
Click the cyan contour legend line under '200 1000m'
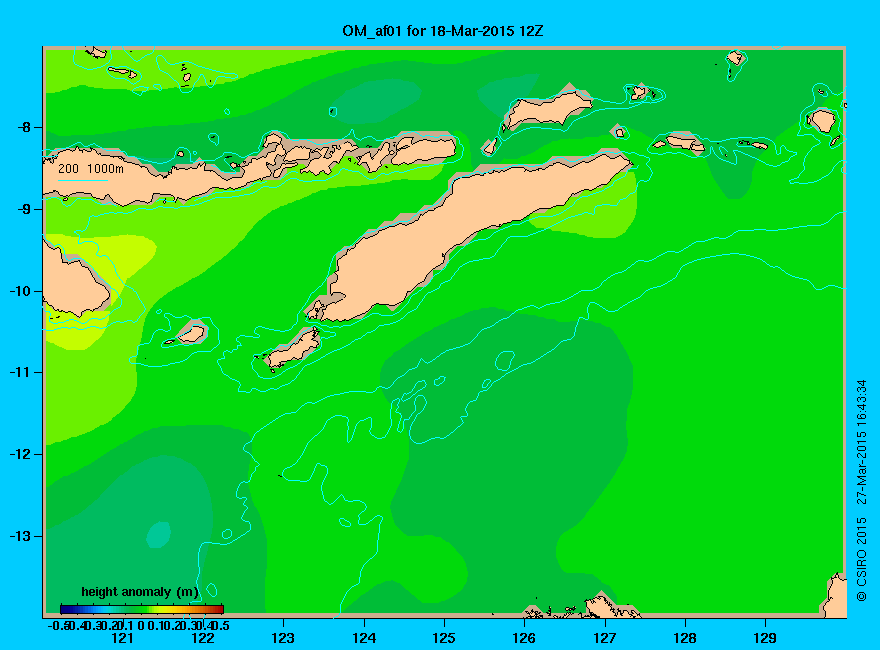tap(82, 181)
